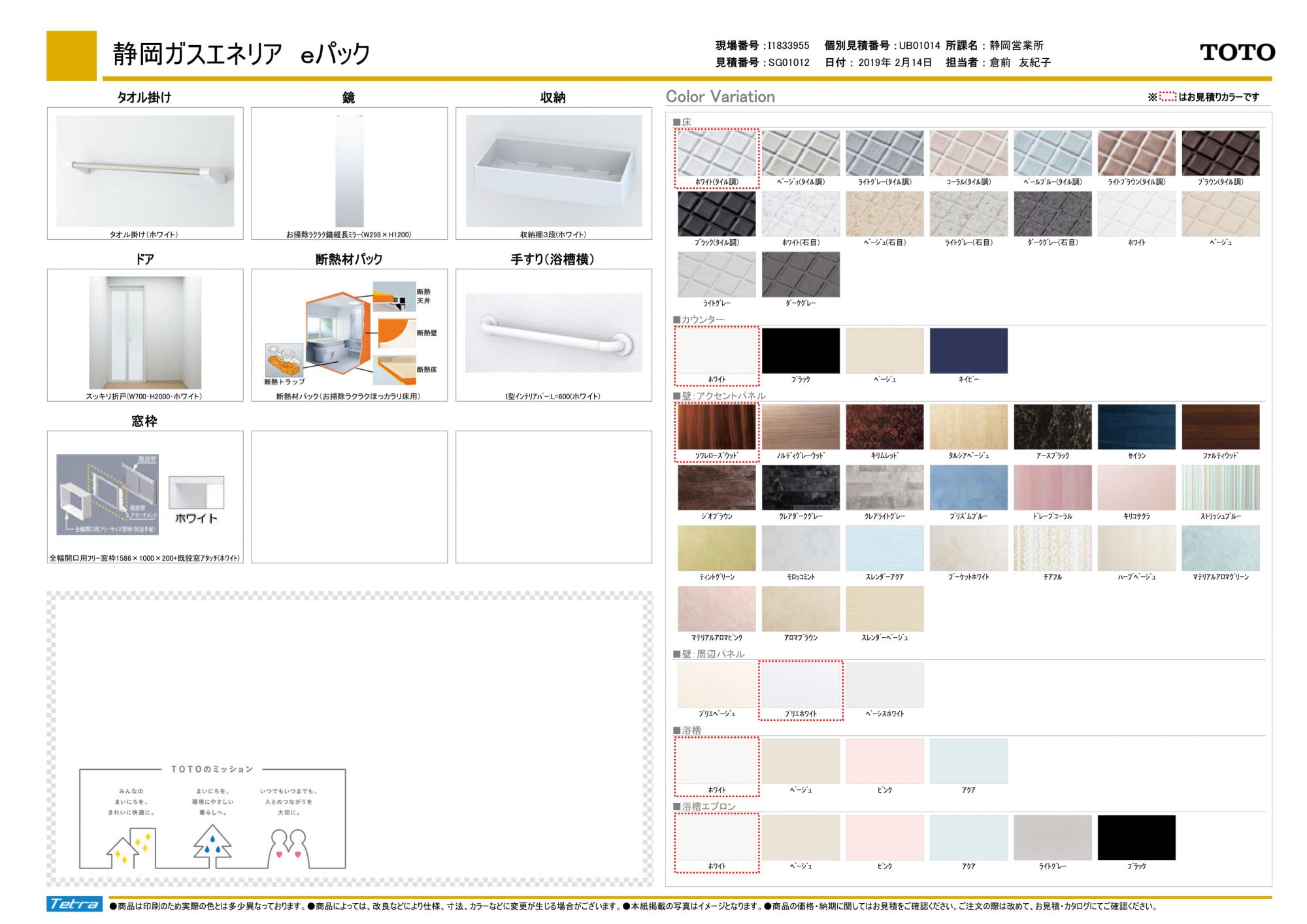The image size is (1307, 924).
Task: Select accent panel アースブラック
Action: (1053, 427)
